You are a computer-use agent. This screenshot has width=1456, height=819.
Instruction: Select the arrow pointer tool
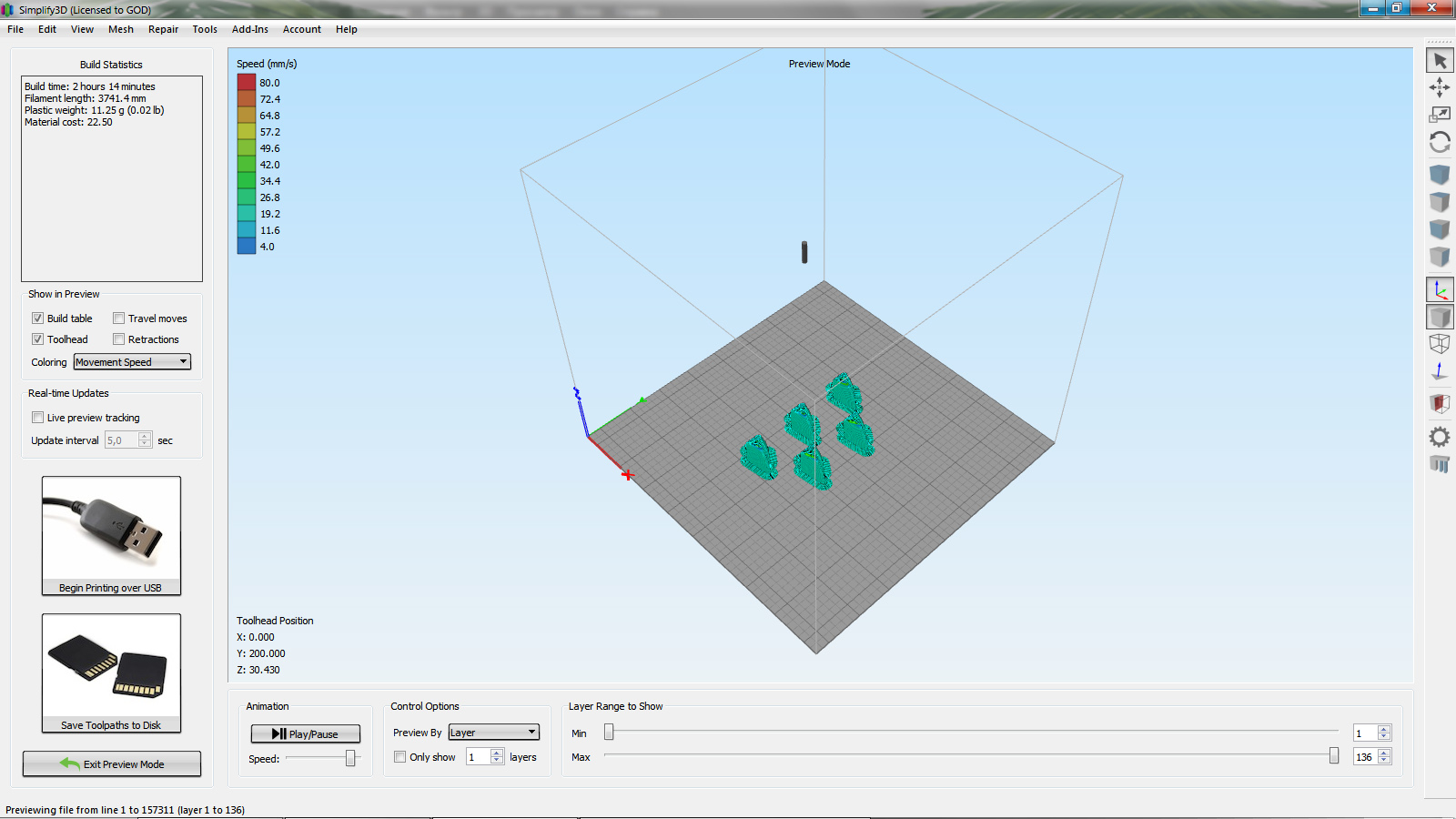click(x=1440, y=61)
